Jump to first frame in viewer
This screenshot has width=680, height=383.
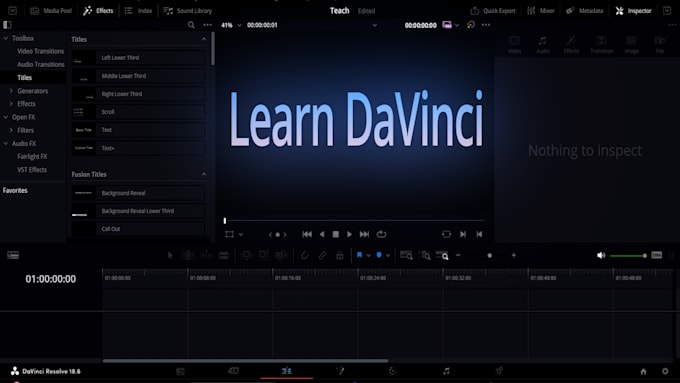[307, 234]
